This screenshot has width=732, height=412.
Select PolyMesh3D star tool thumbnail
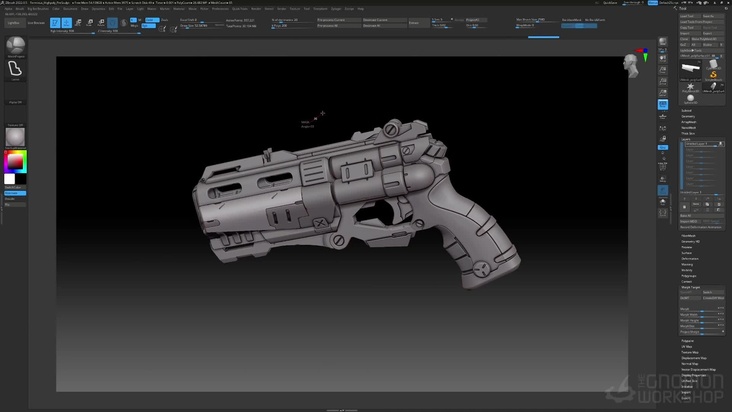point(690,87)
